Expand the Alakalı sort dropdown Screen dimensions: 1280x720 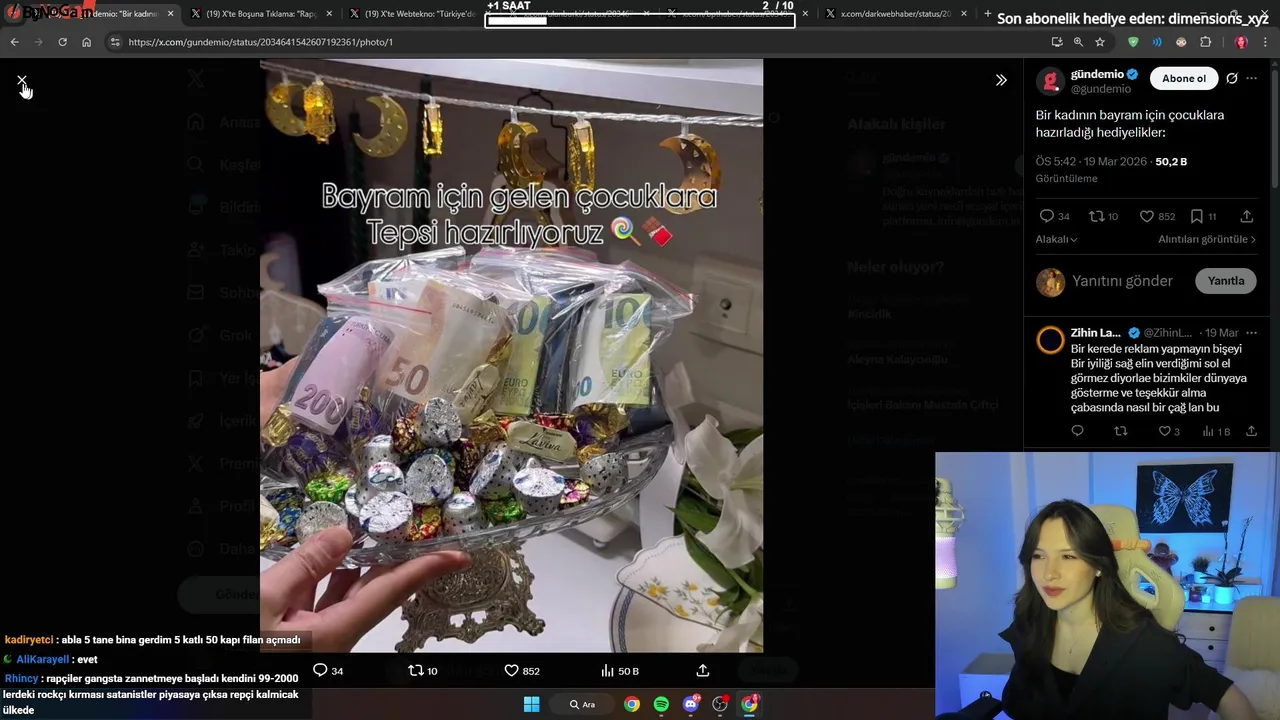1056,239
